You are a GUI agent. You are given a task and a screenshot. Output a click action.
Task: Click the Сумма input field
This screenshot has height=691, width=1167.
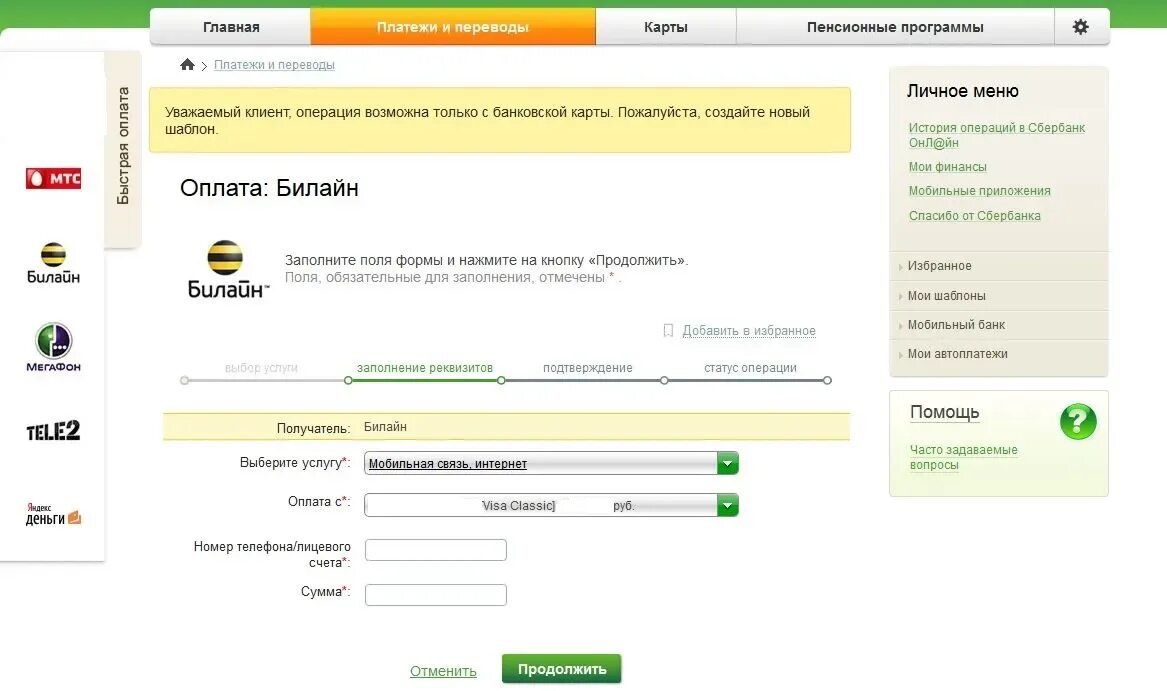(435, 594)
